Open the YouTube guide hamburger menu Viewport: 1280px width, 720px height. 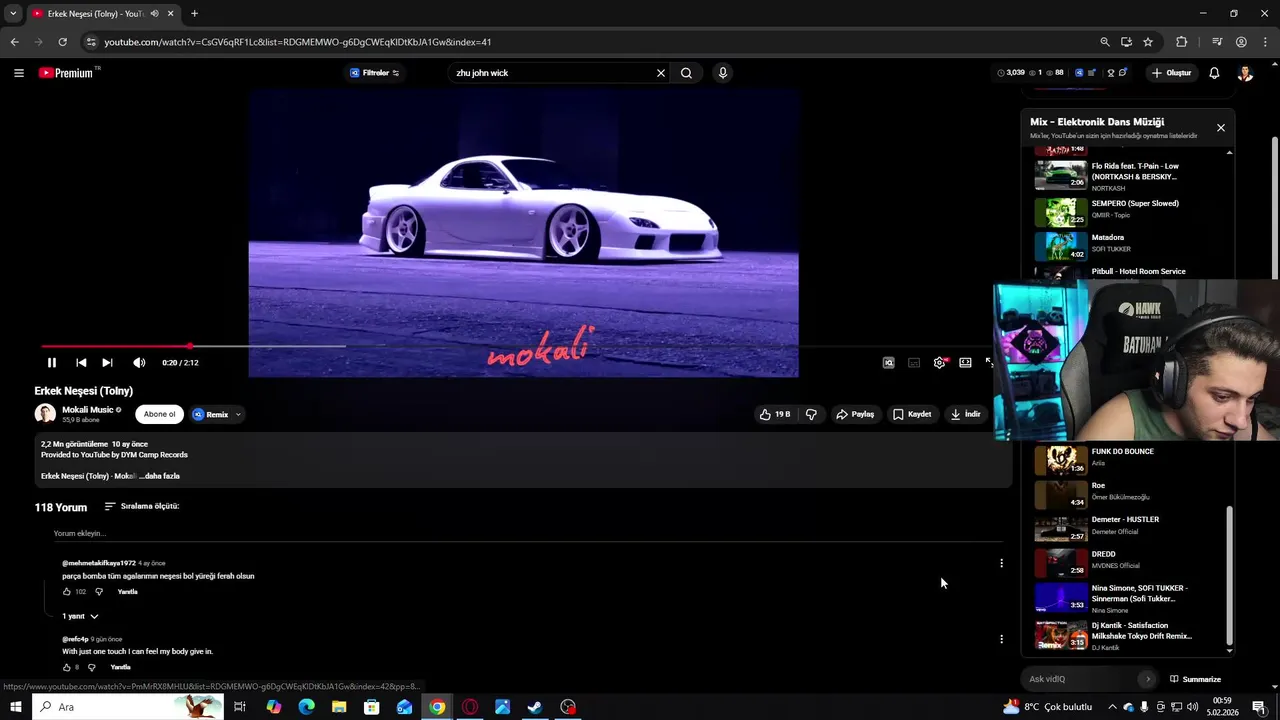(x=18, y=73)
